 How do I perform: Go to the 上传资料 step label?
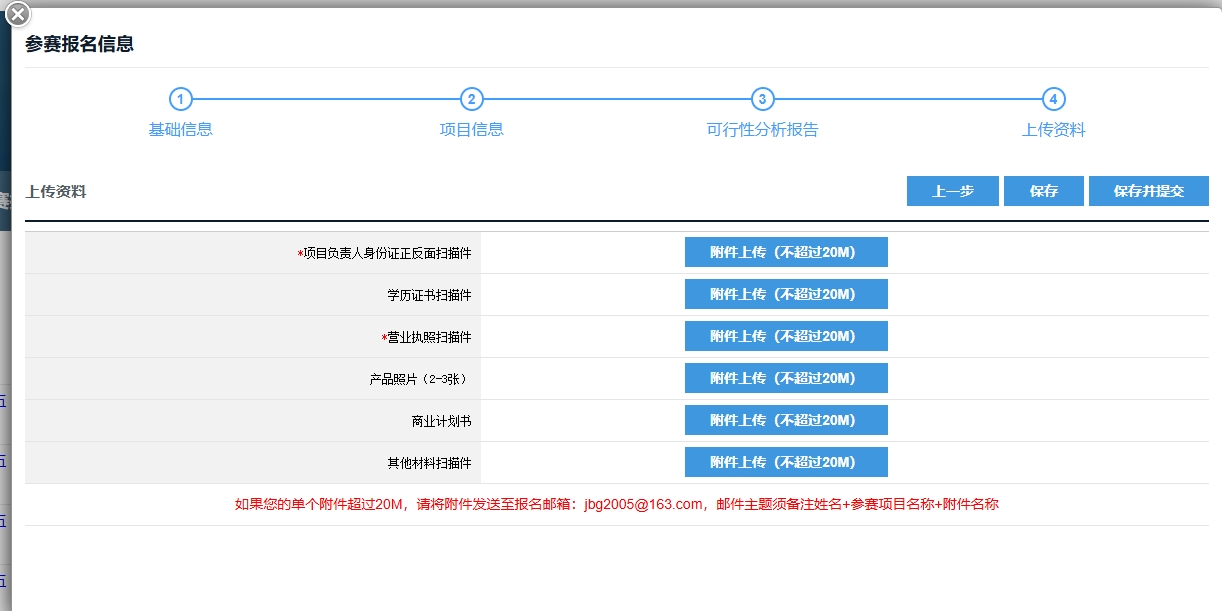click(1053, 130)
